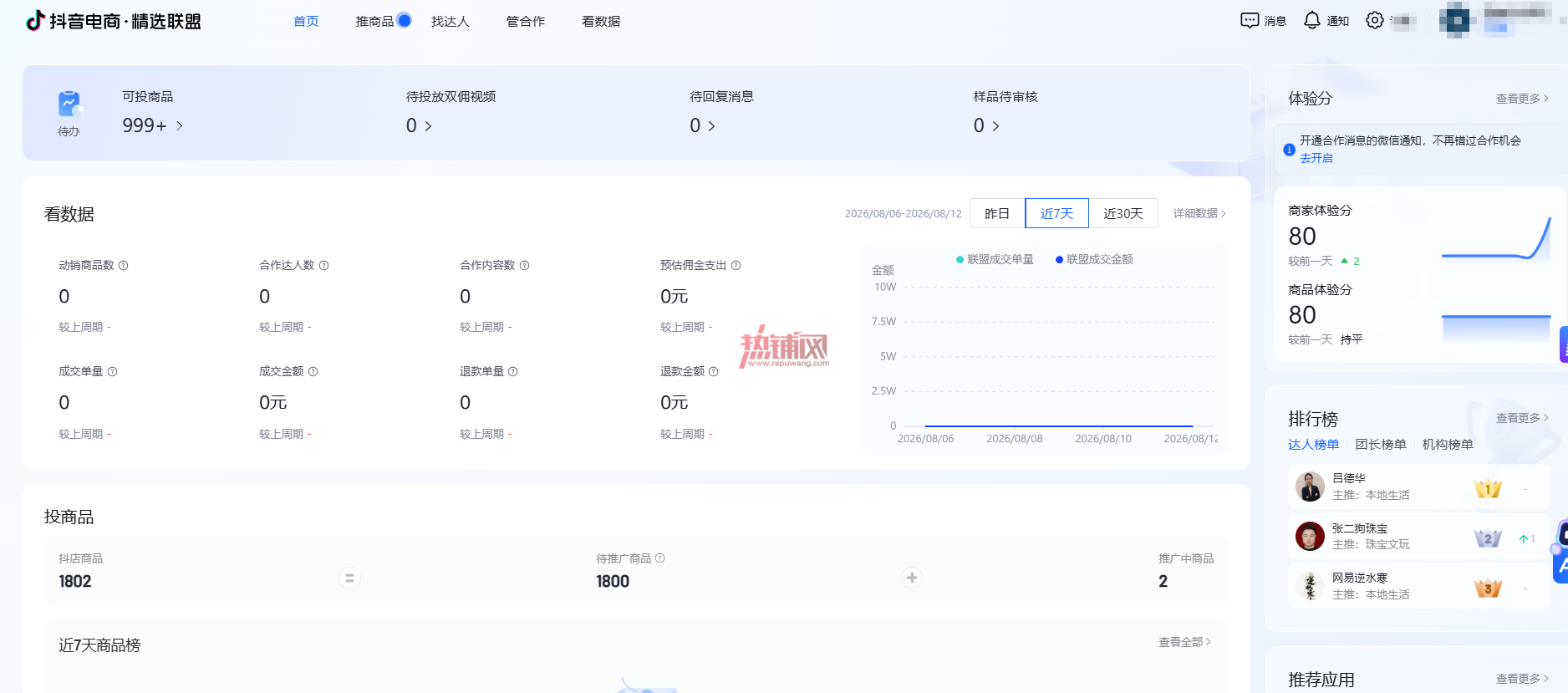
Task: Open 张二狗珠宝 ranking name
Action: (x=1360, y=528)
